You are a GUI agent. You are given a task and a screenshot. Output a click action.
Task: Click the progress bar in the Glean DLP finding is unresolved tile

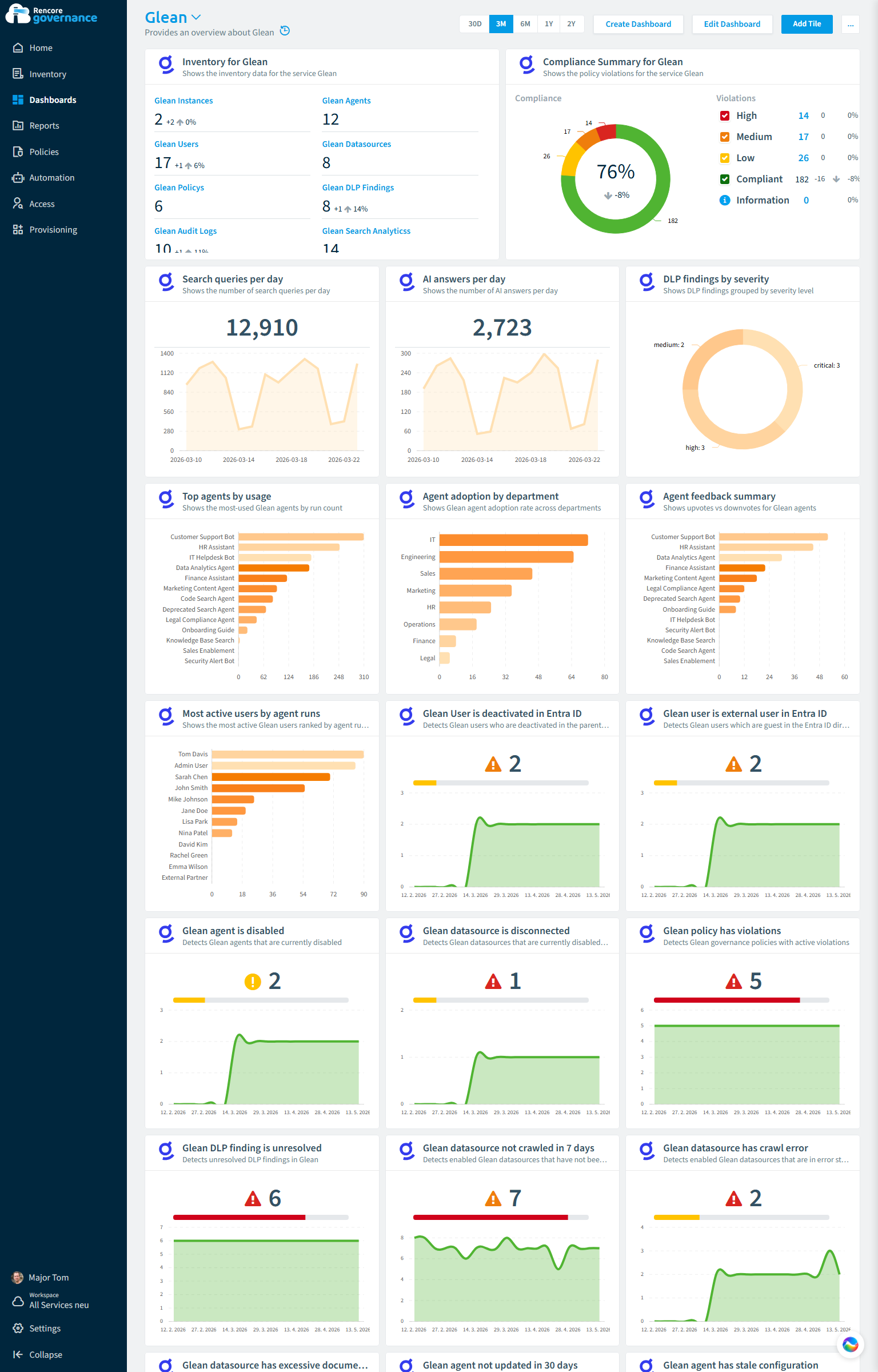tap(261, 1217)
